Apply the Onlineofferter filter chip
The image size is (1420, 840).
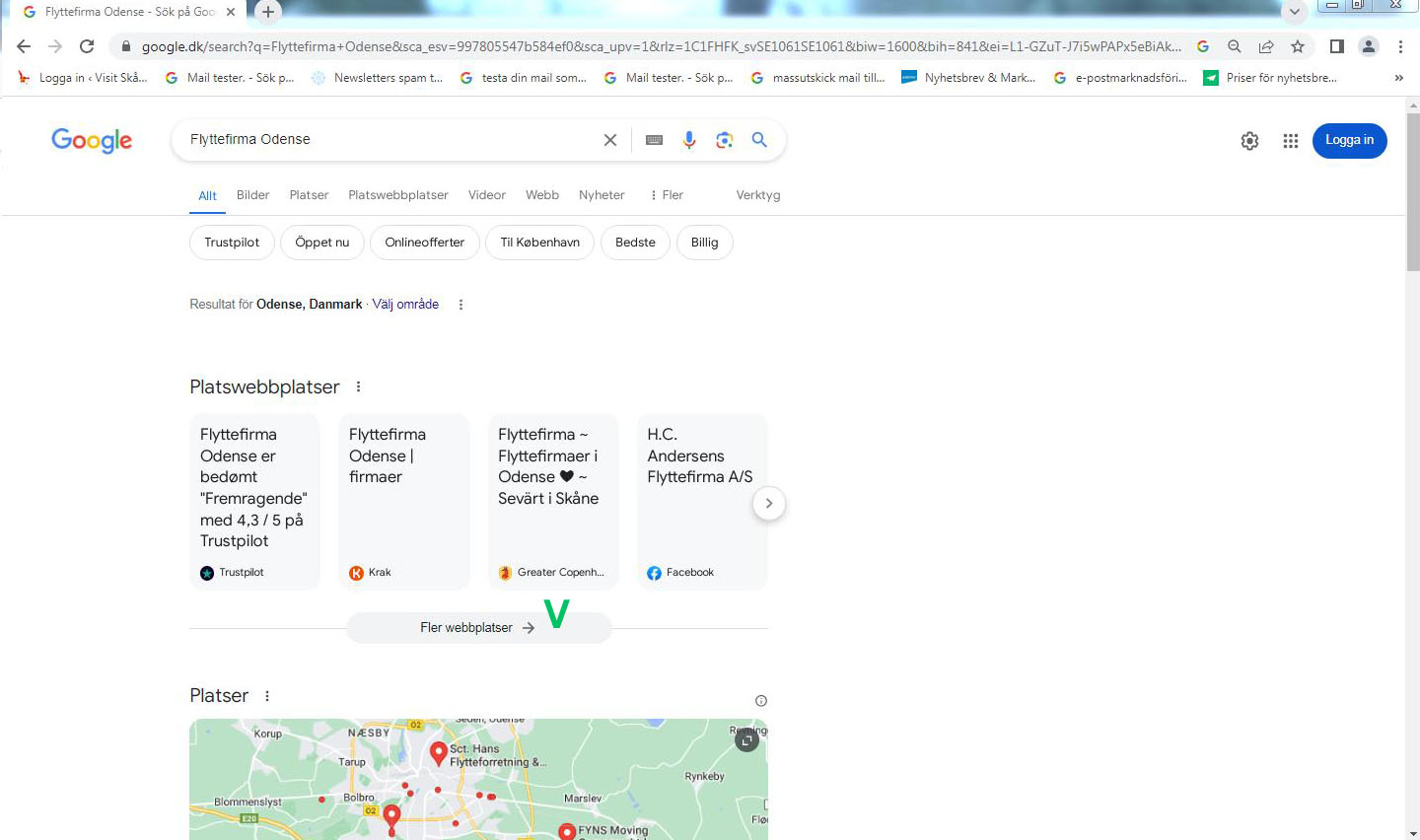425,243
